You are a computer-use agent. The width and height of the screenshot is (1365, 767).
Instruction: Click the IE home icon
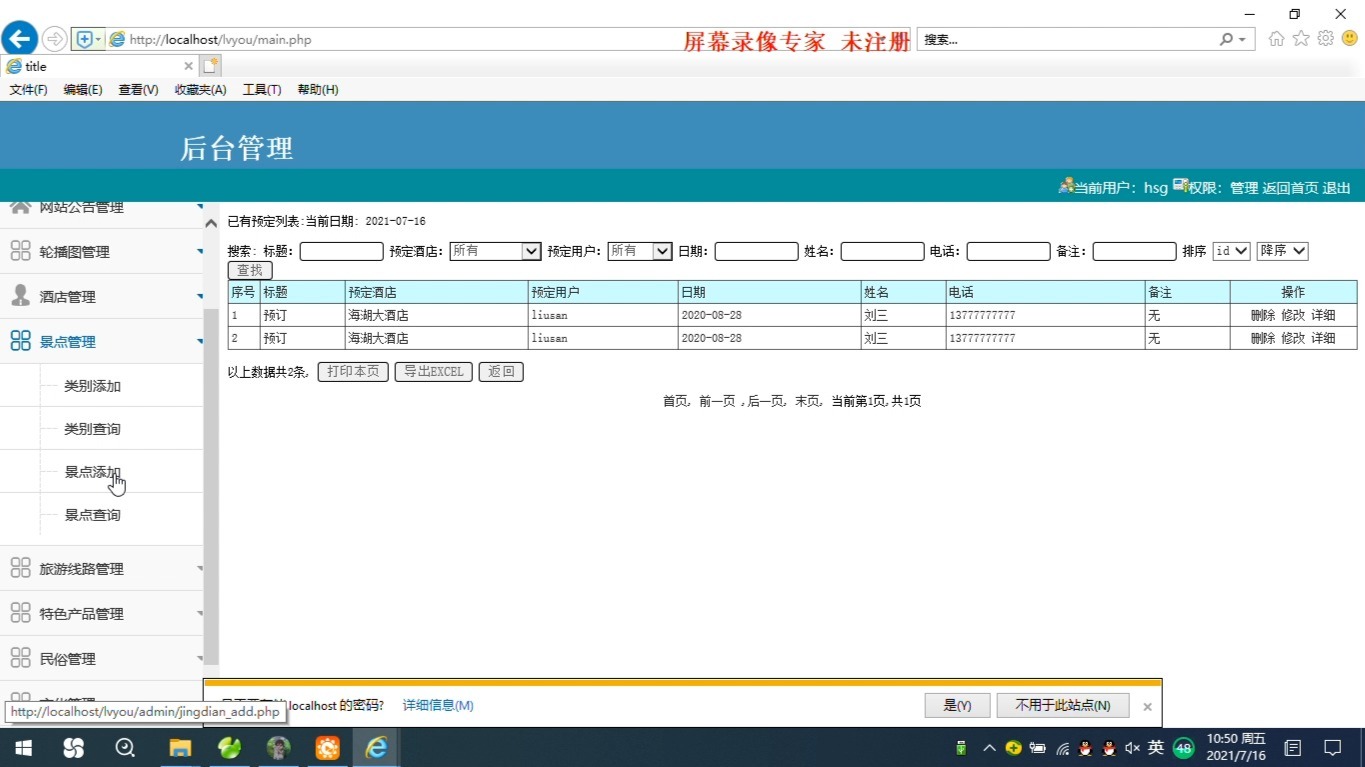click(1276, 39)
